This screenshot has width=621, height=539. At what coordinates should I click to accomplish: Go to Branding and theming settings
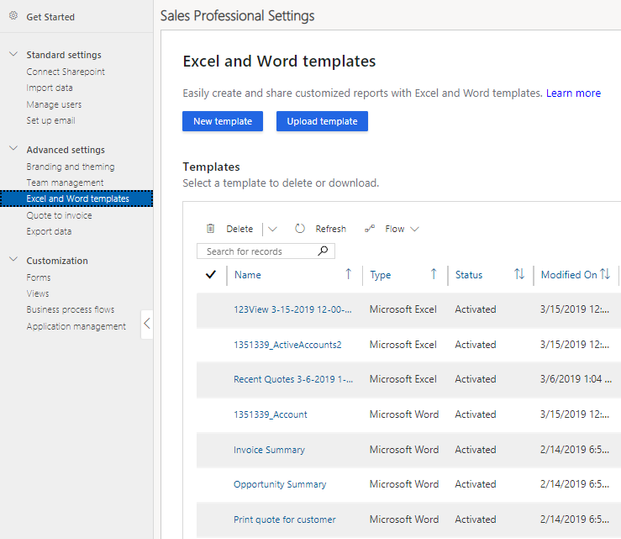click(70, 167)
